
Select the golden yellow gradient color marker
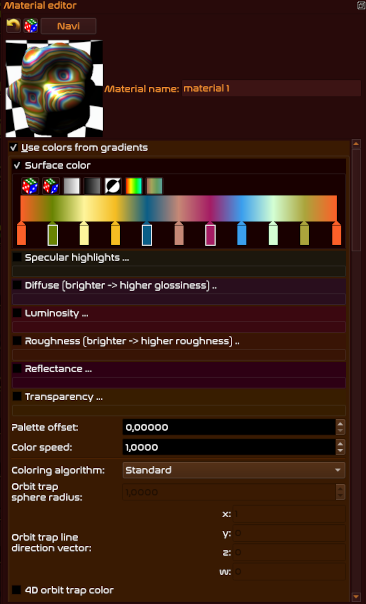click(x=115, y=234)
